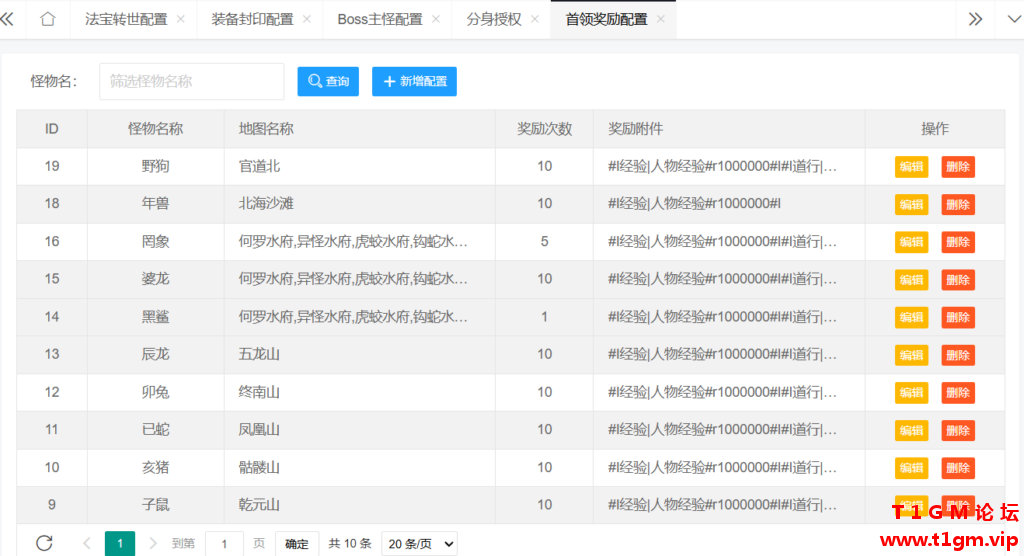Open the tab options dropdown arrow
1024x556 pixels.
1014,19
